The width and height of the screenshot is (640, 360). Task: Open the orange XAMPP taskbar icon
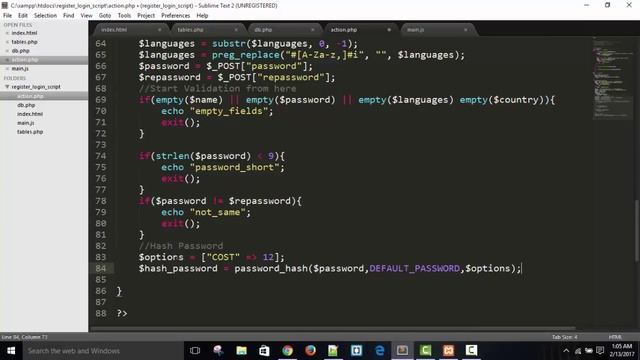[449, 351]
